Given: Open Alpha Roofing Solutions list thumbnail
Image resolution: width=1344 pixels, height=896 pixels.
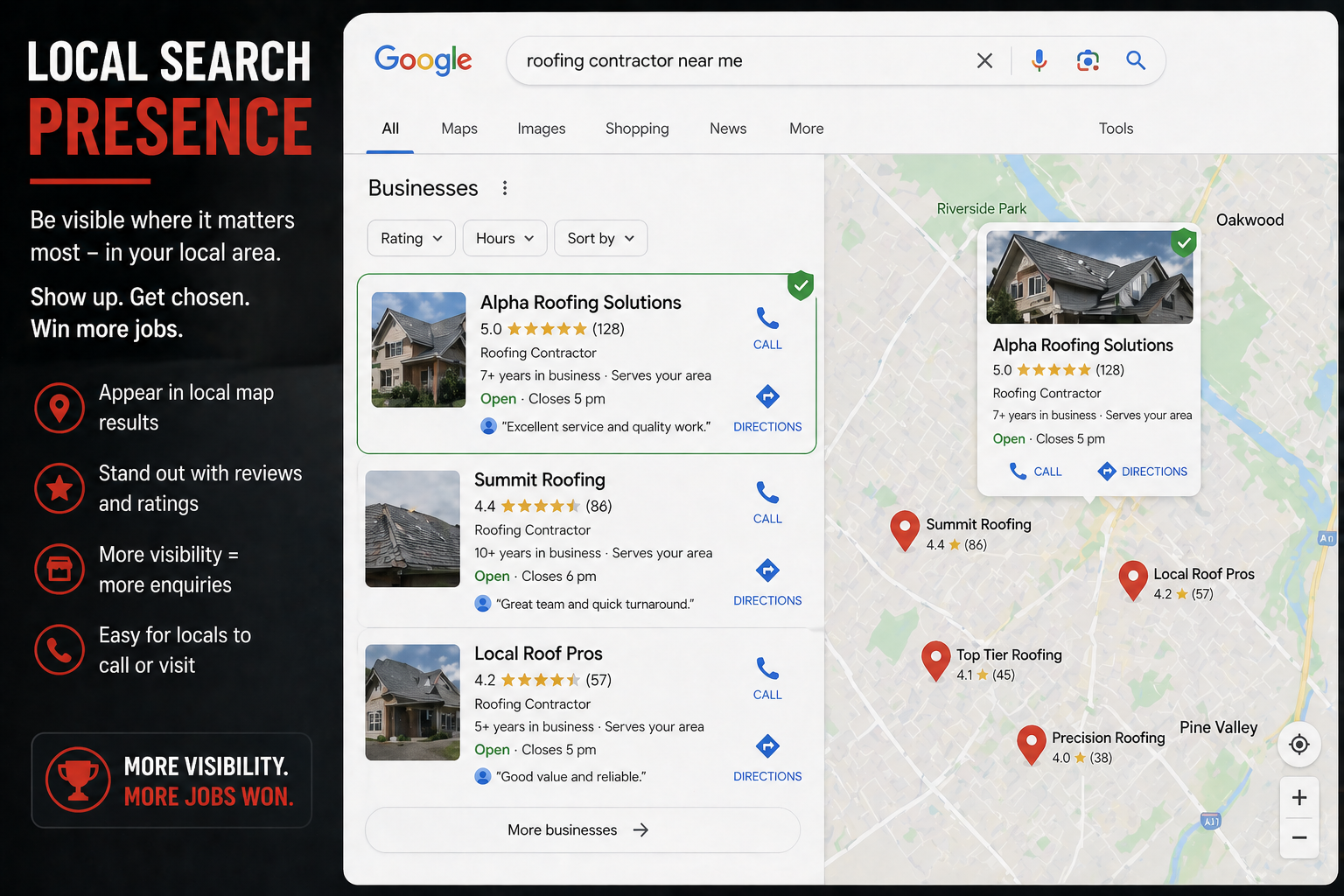Looking at the screenshot, I should point(418,349).
